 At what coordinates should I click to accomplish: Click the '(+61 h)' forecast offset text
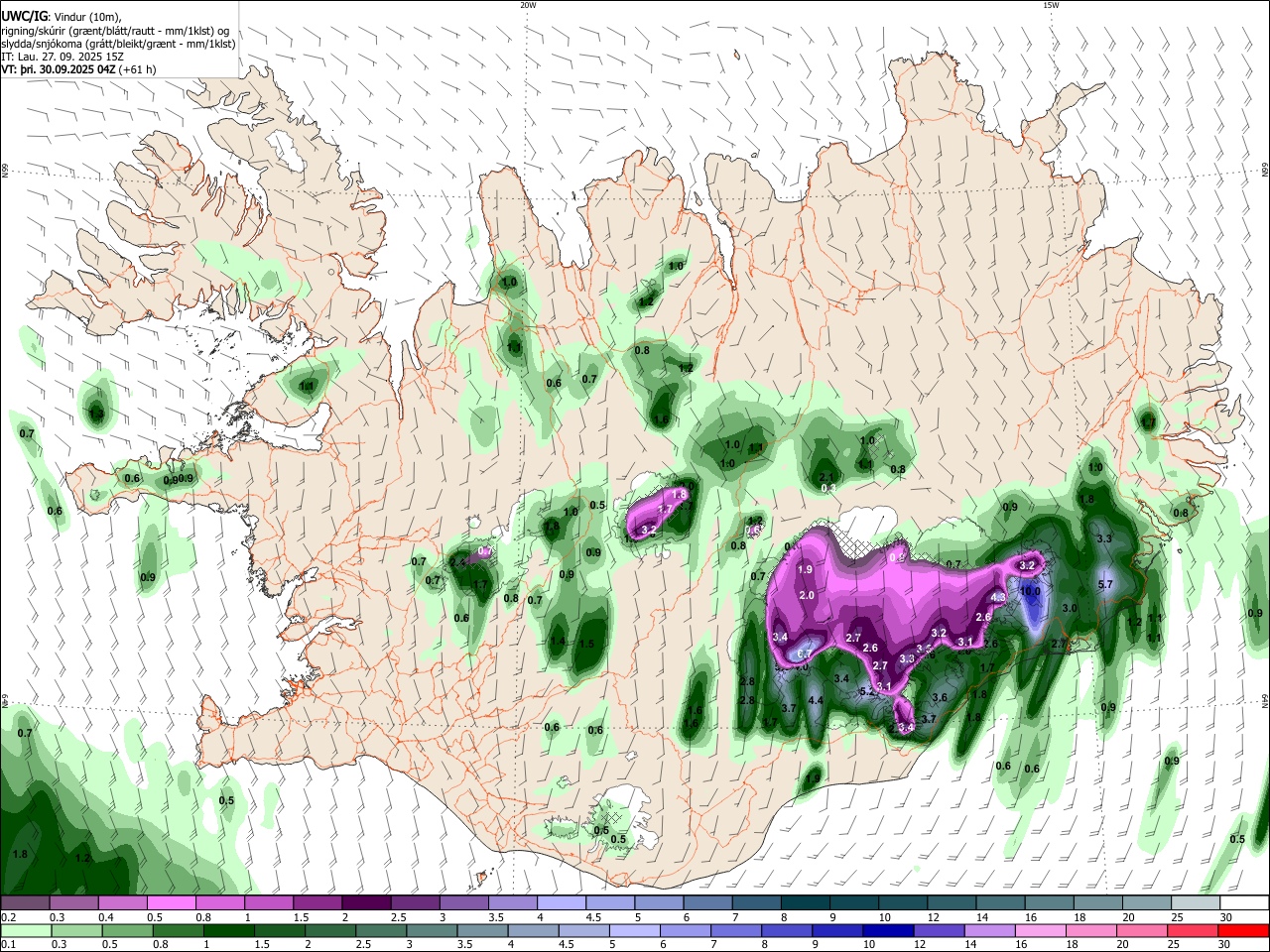(x=138, y=69)
